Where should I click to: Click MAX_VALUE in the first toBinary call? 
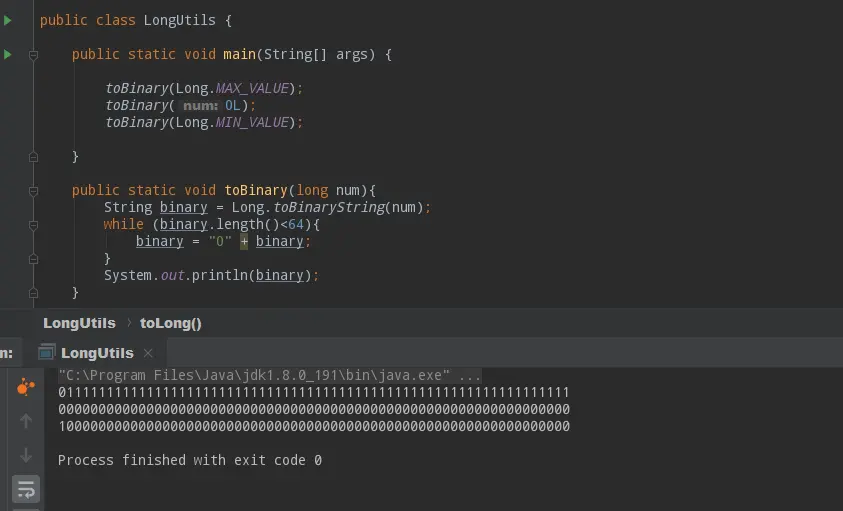252,88
